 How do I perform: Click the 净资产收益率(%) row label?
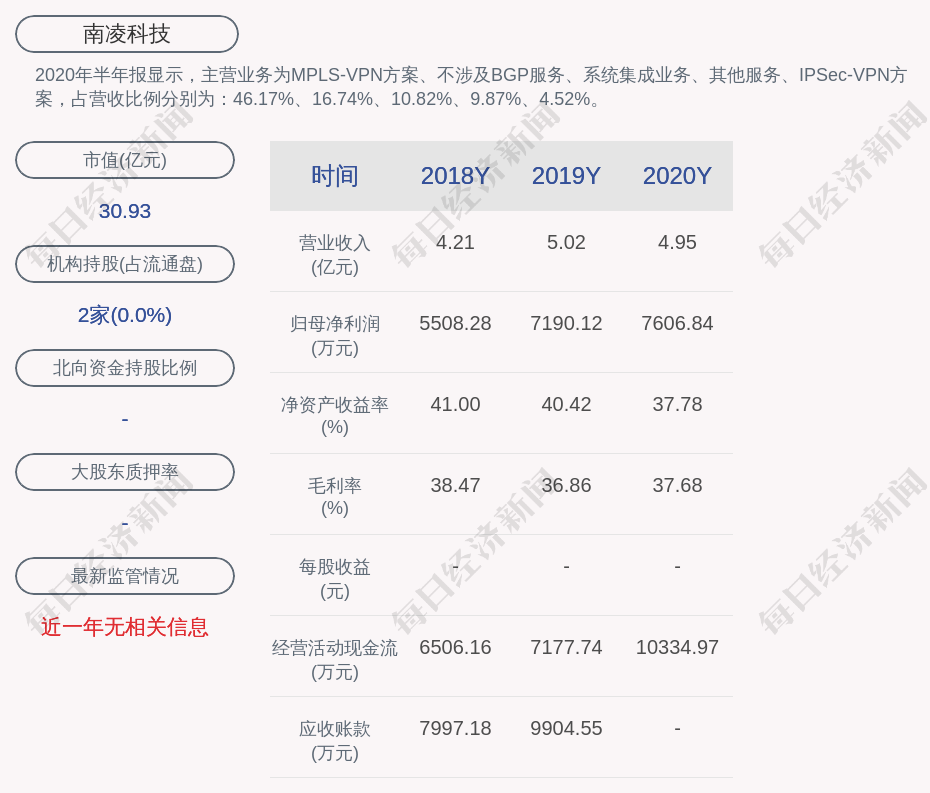coord(335,416)
